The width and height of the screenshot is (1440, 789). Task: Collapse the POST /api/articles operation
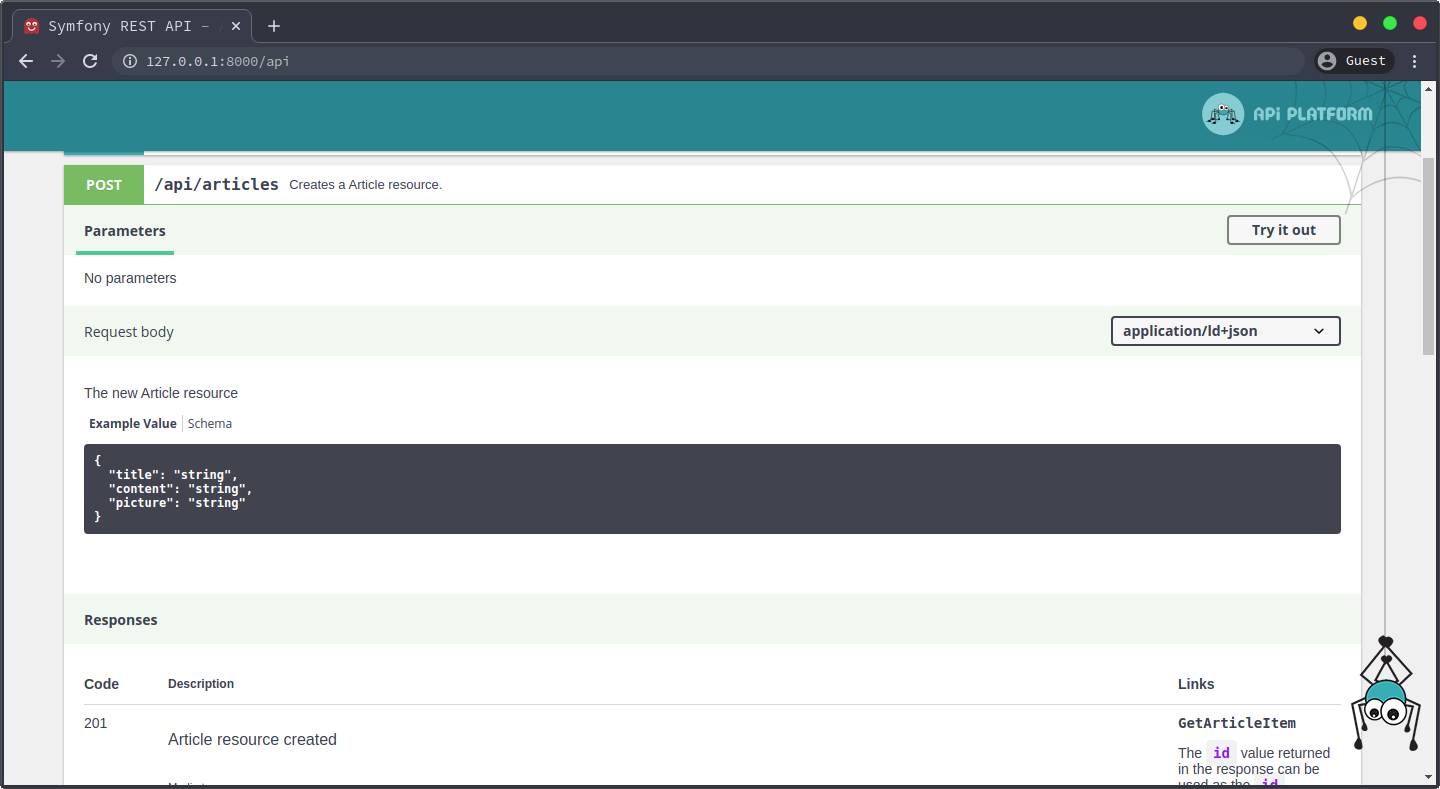click(216, 185)
